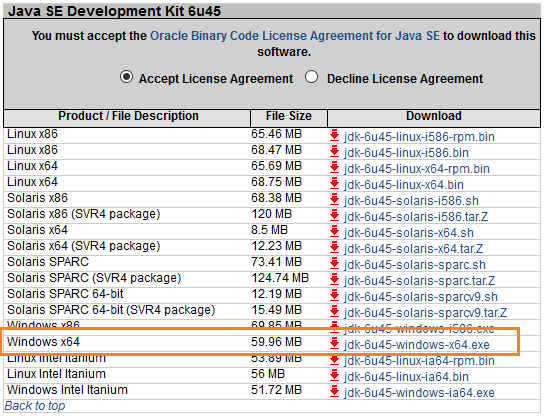The height and width of the screenshot is (417, 545).
Task: Download jdk-6u45-solaris-sparc.sh file
Action: click(415, 264)
